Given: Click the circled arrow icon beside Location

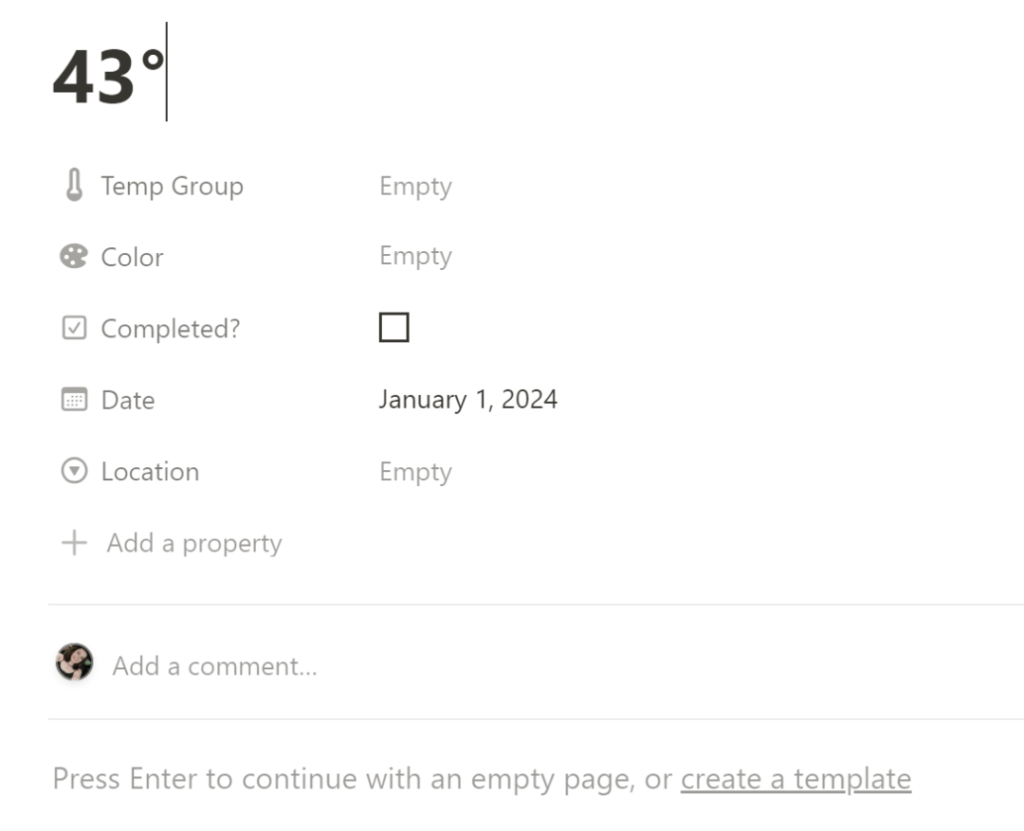Looking at the screenshot, I should [x=74, y=471].
